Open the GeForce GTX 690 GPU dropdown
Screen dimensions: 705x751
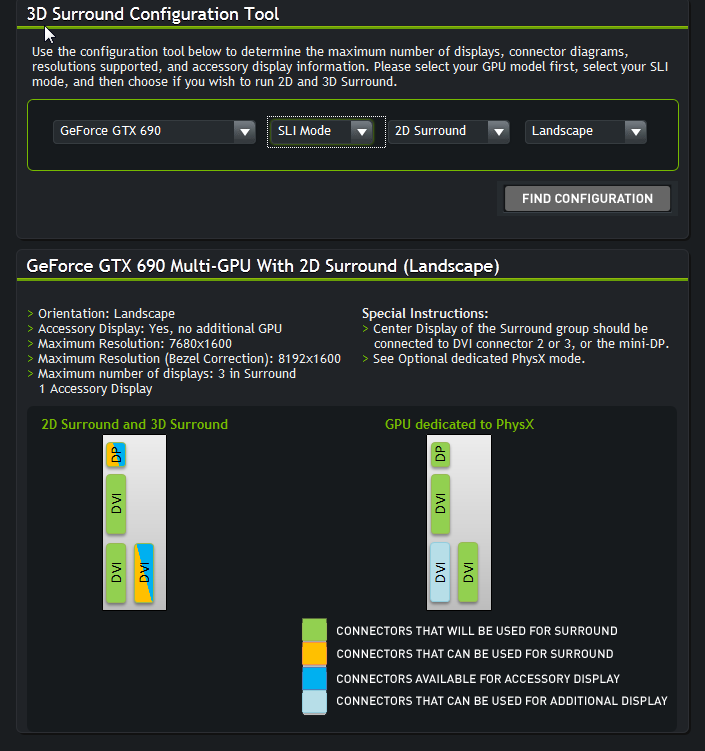[x=154, y=131]
